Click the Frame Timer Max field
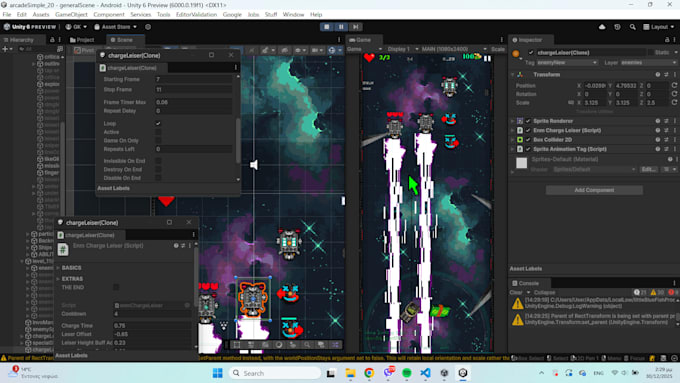The width and height of the screenshot is (680, 383). [x=193, y=102]
